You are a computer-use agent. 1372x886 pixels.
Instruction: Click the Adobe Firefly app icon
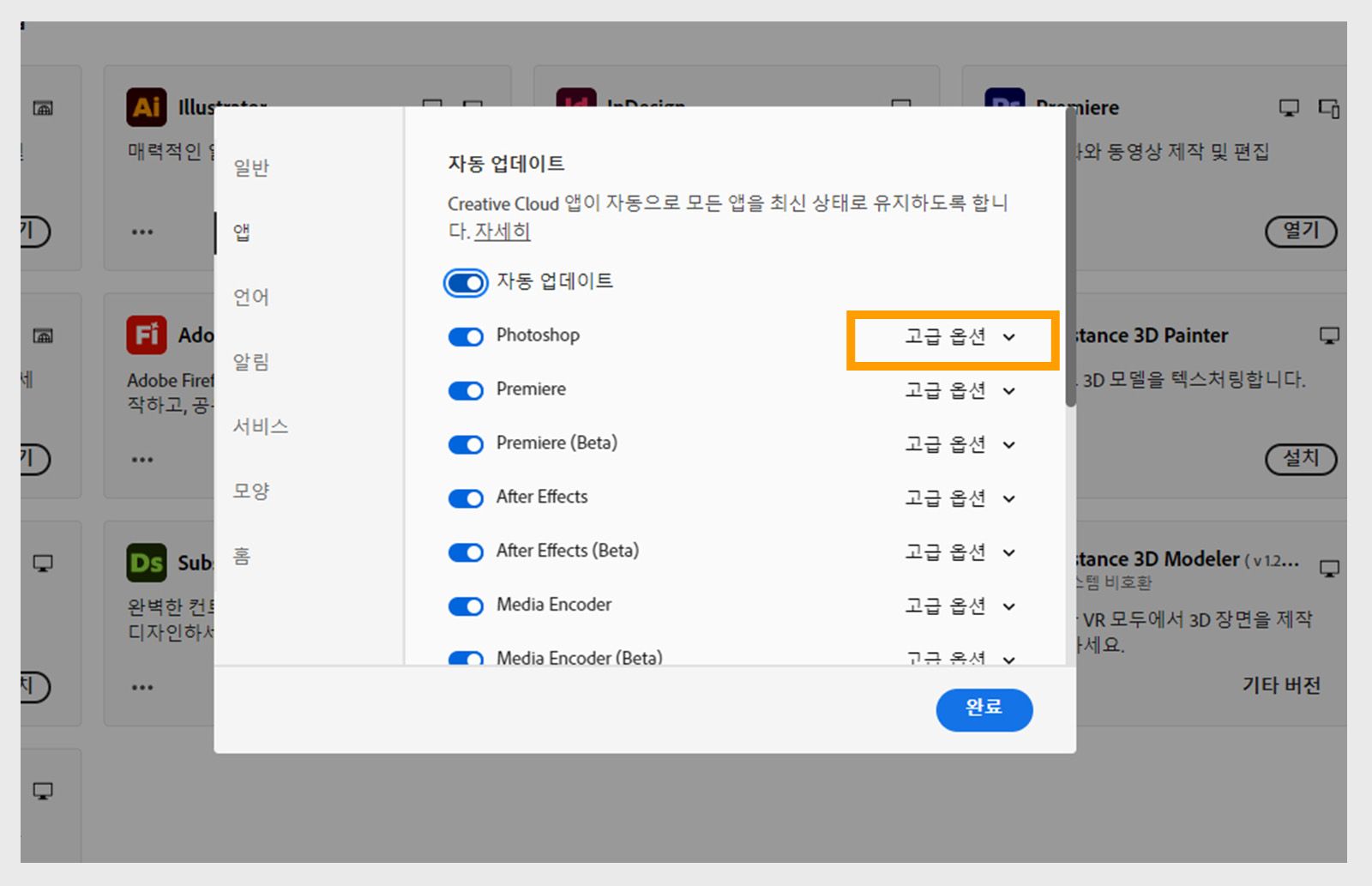(x=147, y=335)
